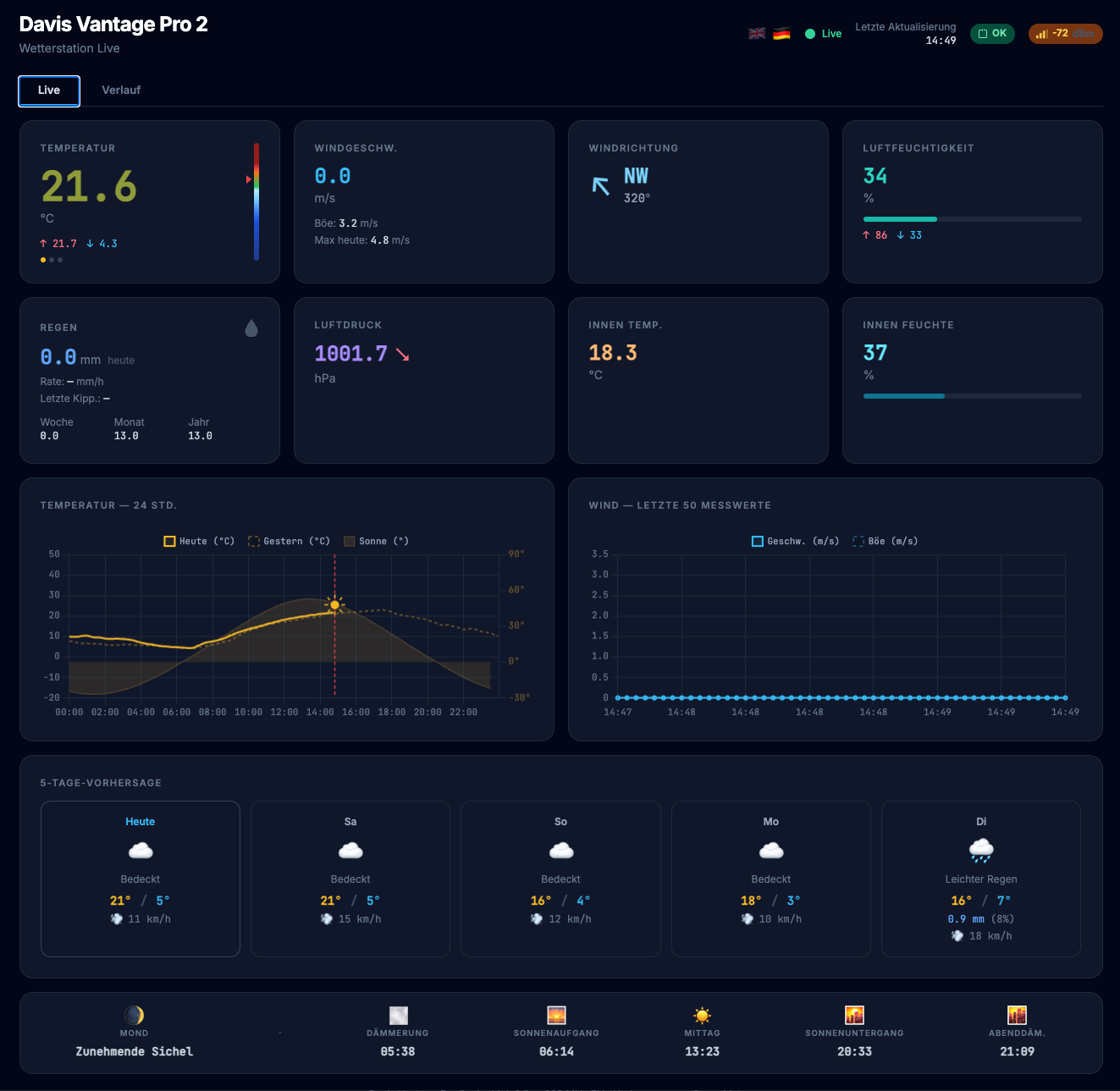Click the Sonnenuntergang sunset icon
Image resolution: width=1120 pixels, height=1091 pixels.
tap(854, 1015)
